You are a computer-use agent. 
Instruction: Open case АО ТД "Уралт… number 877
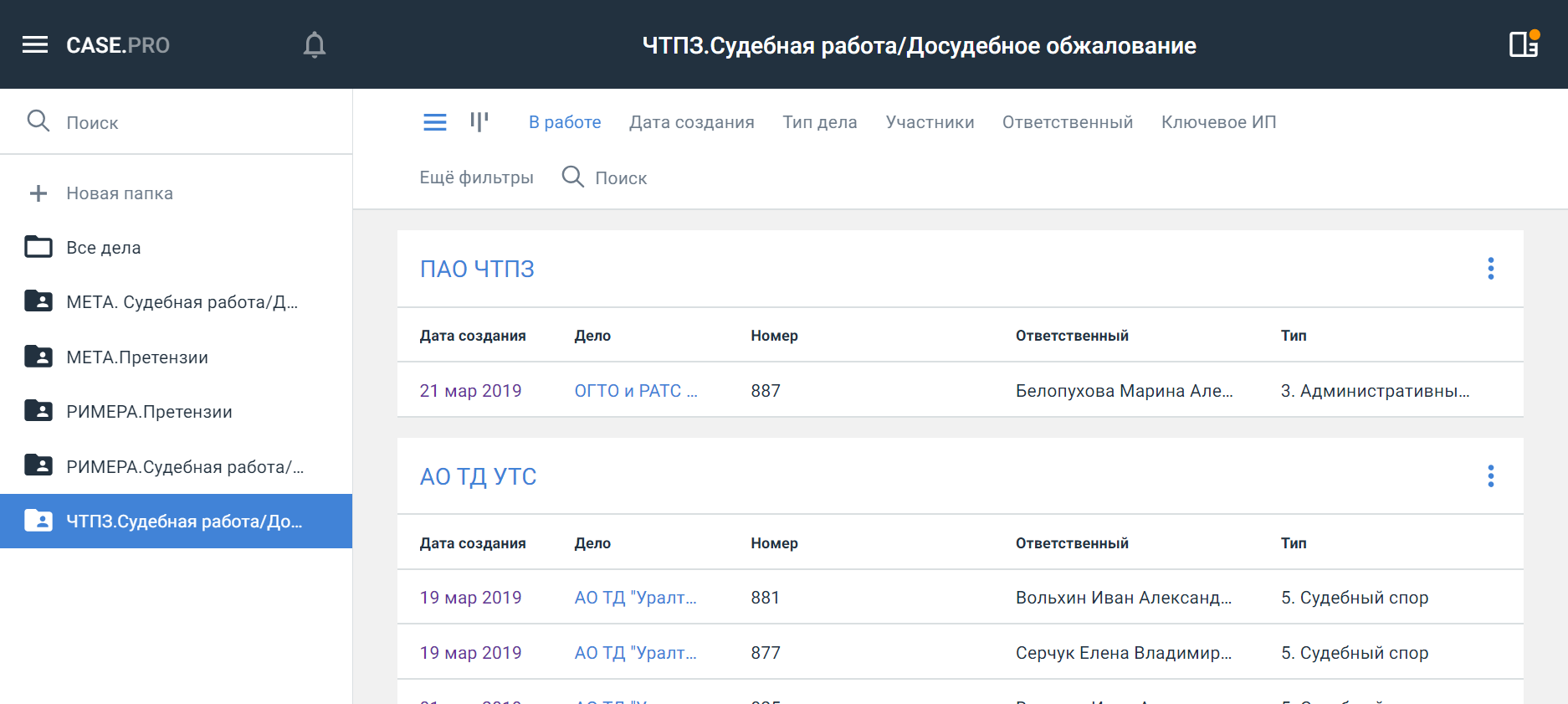(636, 653)
